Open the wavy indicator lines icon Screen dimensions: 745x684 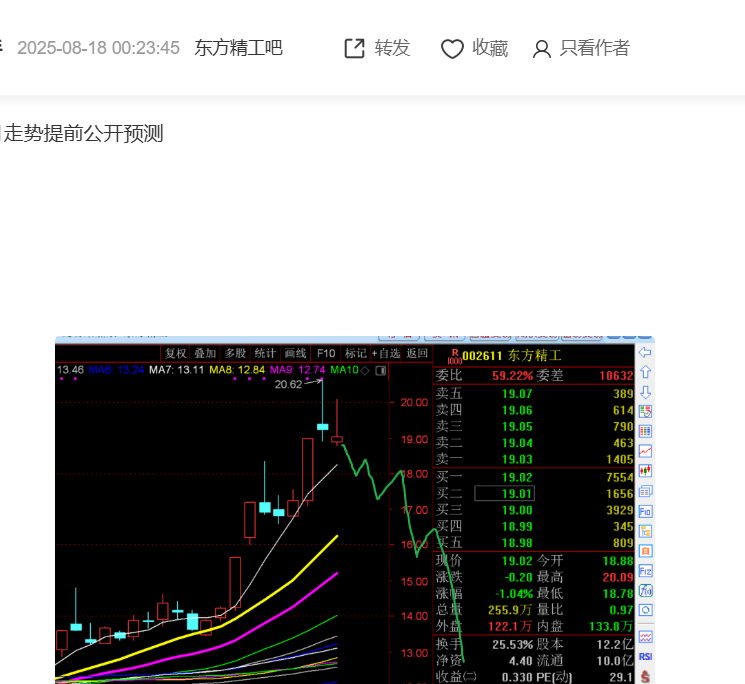[645, 637]
